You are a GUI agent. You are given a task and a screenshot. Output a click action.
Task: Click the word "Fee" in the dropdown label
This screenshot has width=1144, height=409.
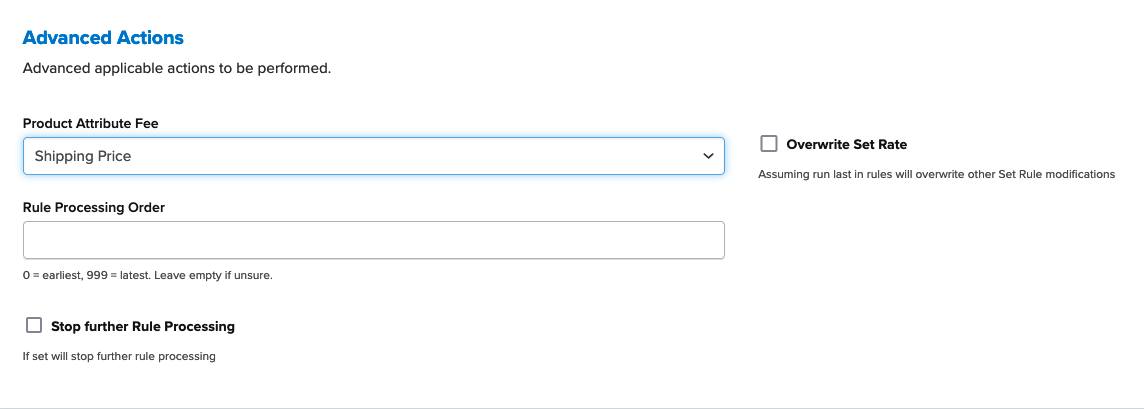(x=146, y=123)
